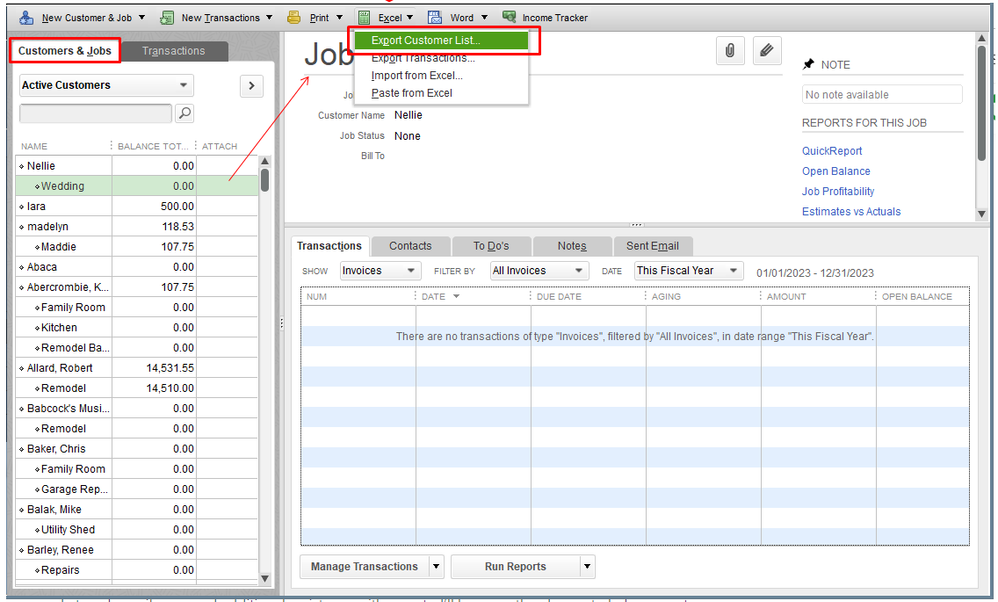Click the pushpin NOTE icon
Image resolution: width=998 pixels, height=602 pixels.
[808, 64]
